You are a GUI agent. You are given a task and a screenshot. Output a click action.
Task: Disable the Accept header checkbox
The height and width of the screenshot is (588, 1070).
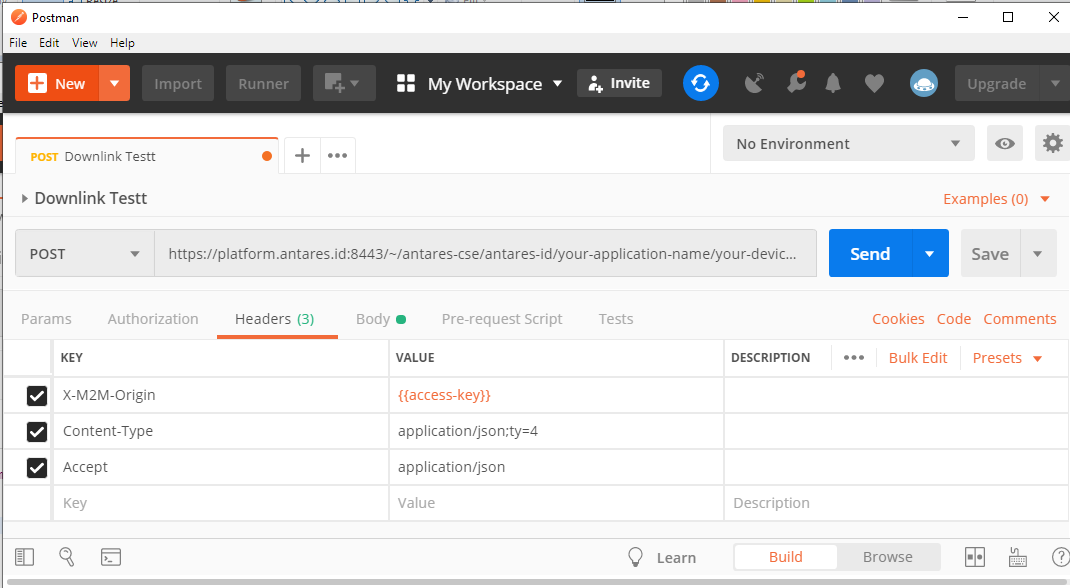[x=37, y=468]
